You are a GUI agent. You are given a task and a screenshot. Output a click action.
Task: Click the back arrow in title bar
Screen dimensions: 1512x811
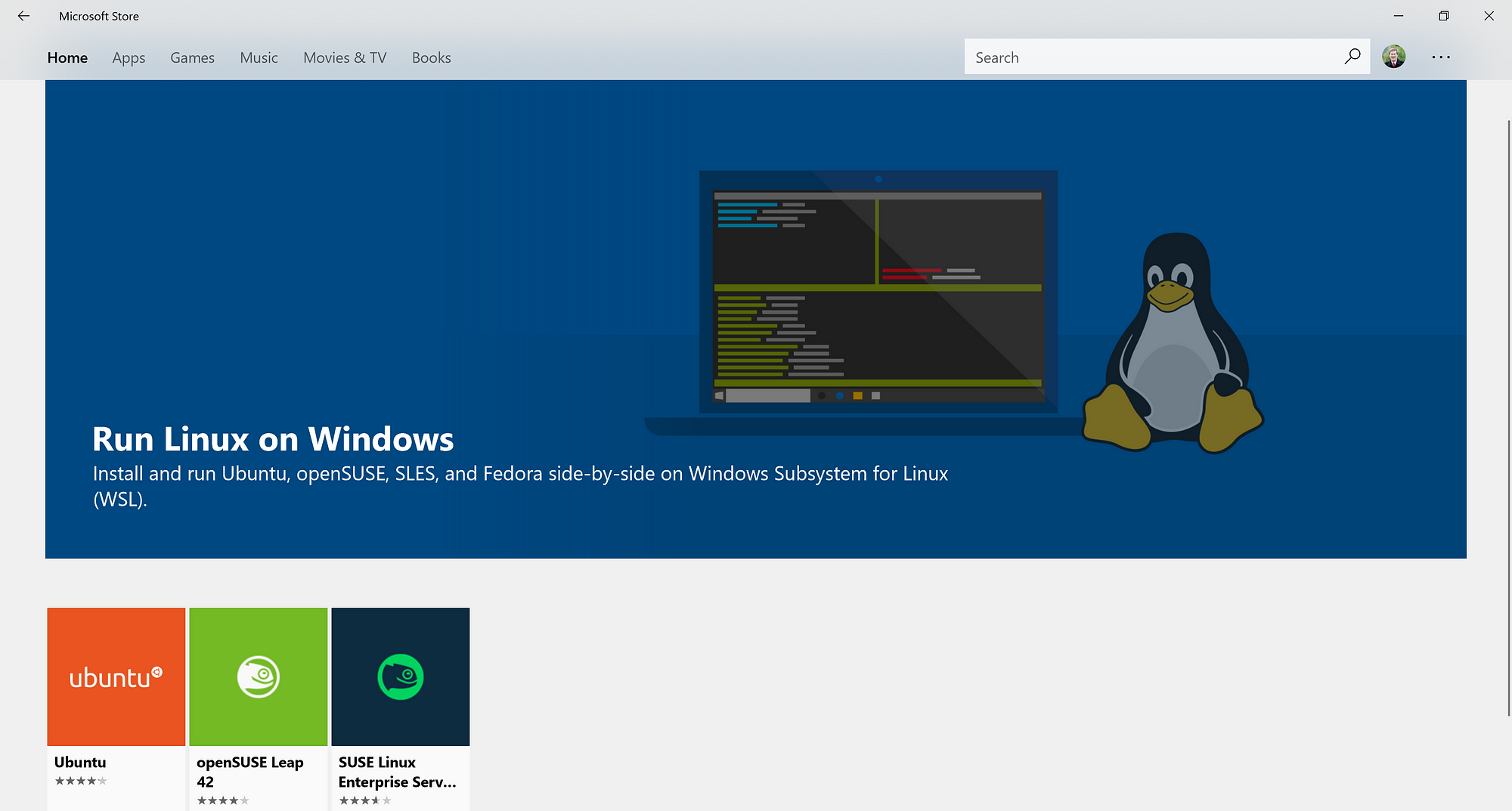coord(23,16)
